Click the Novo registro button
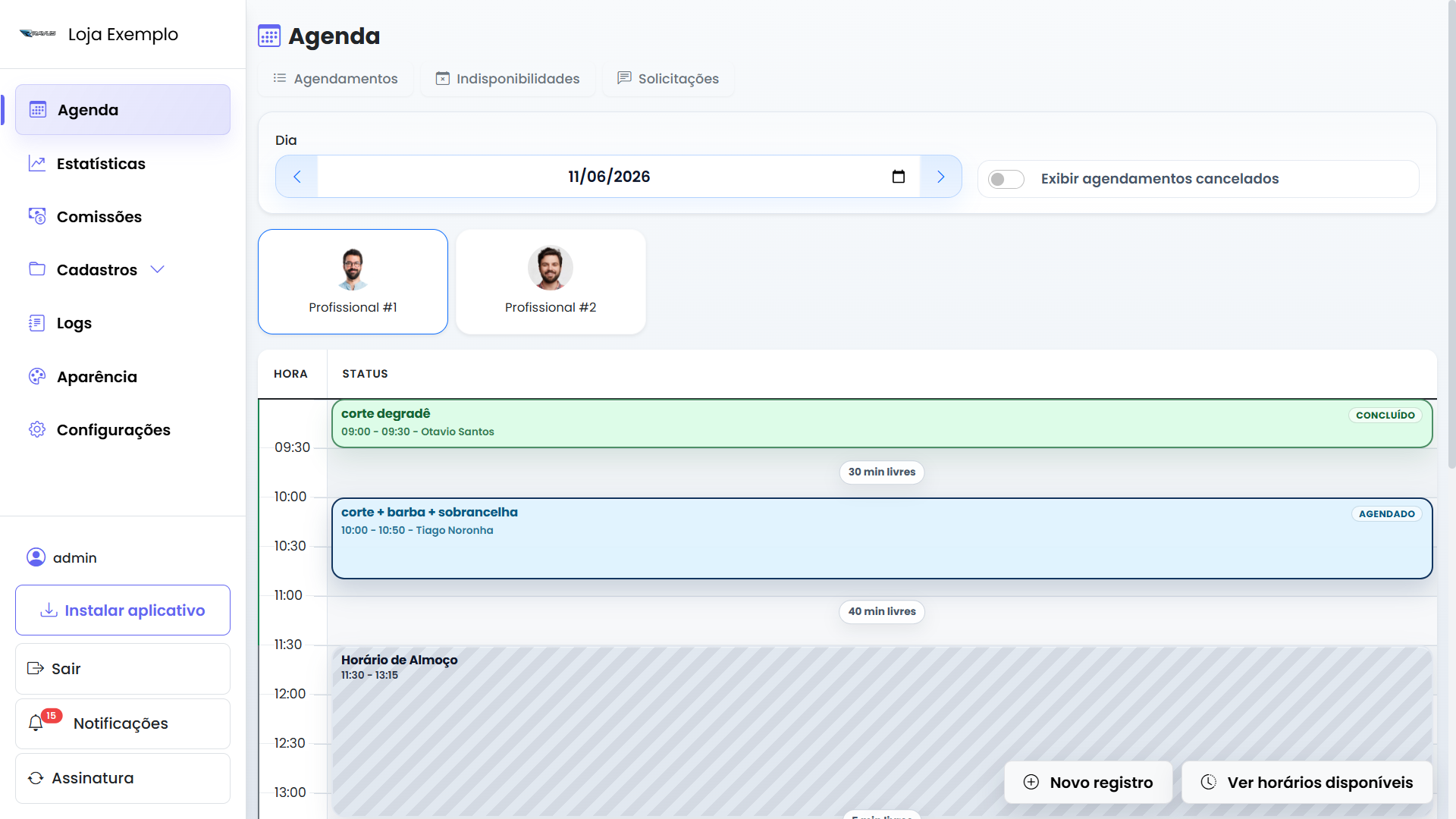1456x819 pixels. (x=1088, y=783)
